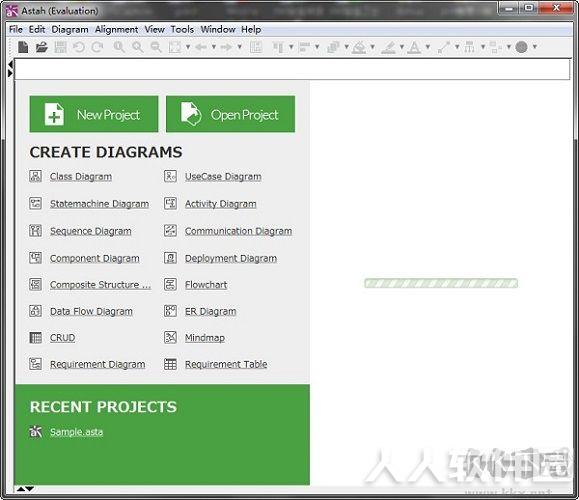Image resolution: width=579 pixels, height=500 pixels.
Task: Toggle bottom panel with up-down arrows
Action: [x=25, y=489]
